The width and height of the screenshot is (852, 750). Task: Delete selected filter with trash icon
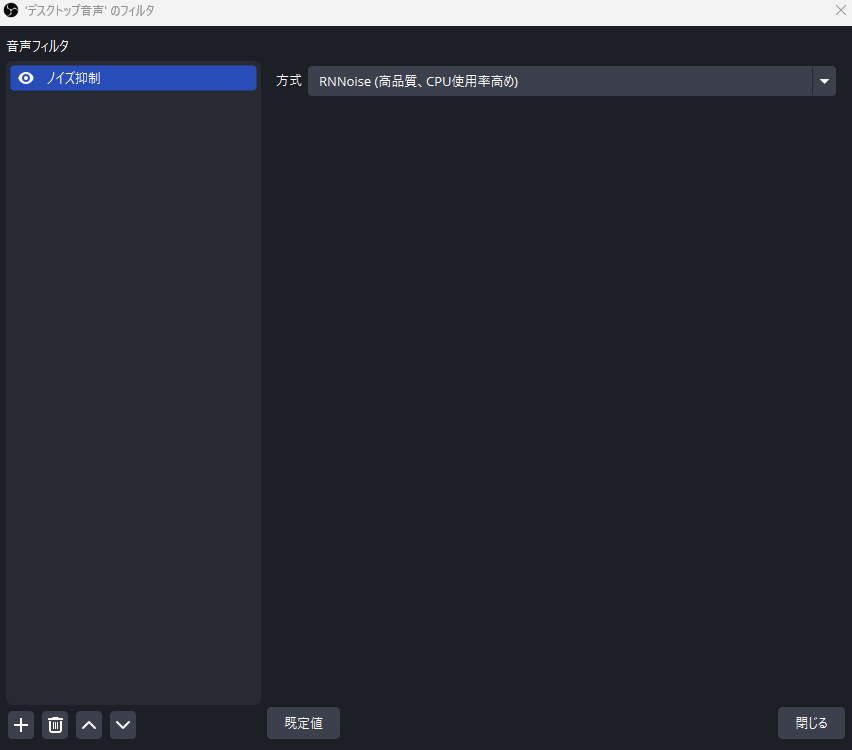tap(55, 725)
